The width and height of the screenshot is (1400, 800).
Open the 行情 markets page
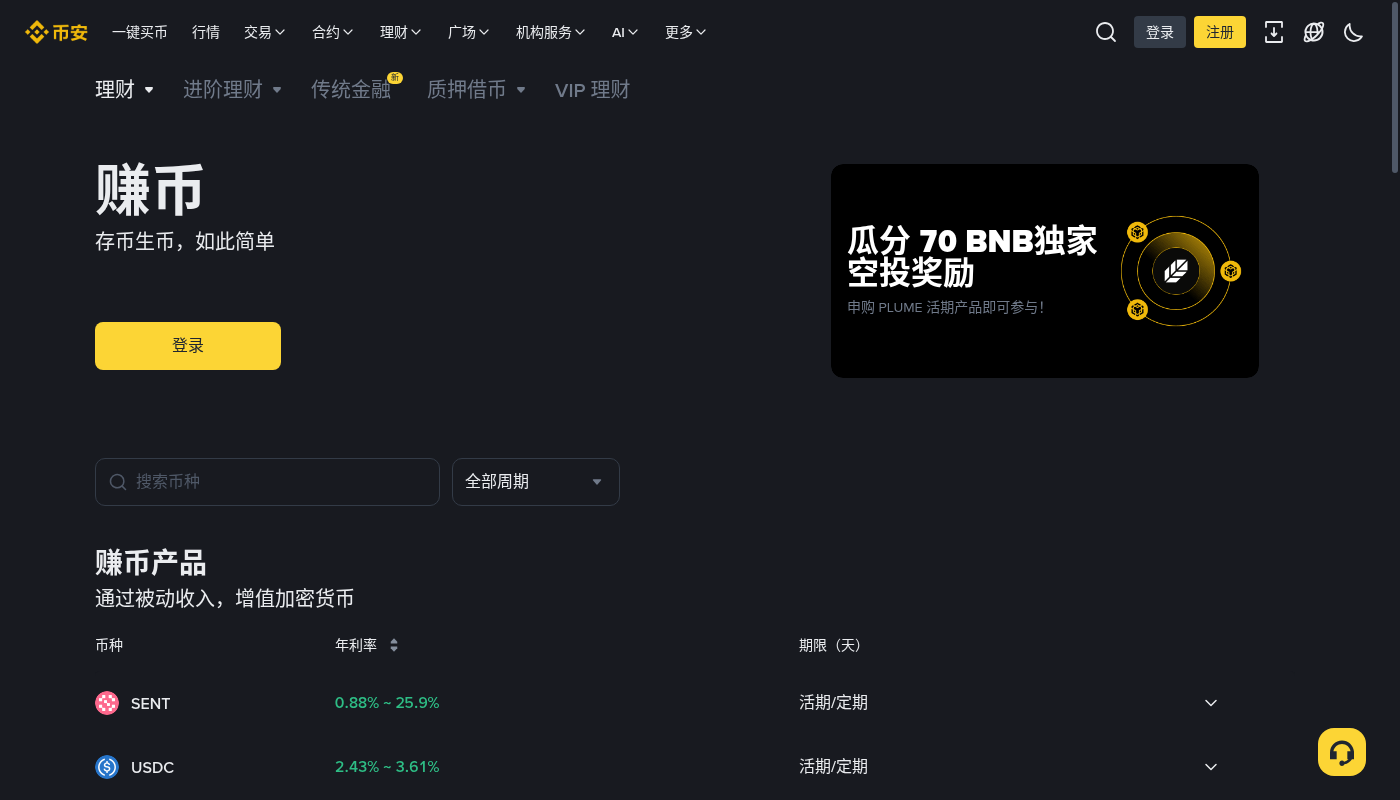pos(206,32)
